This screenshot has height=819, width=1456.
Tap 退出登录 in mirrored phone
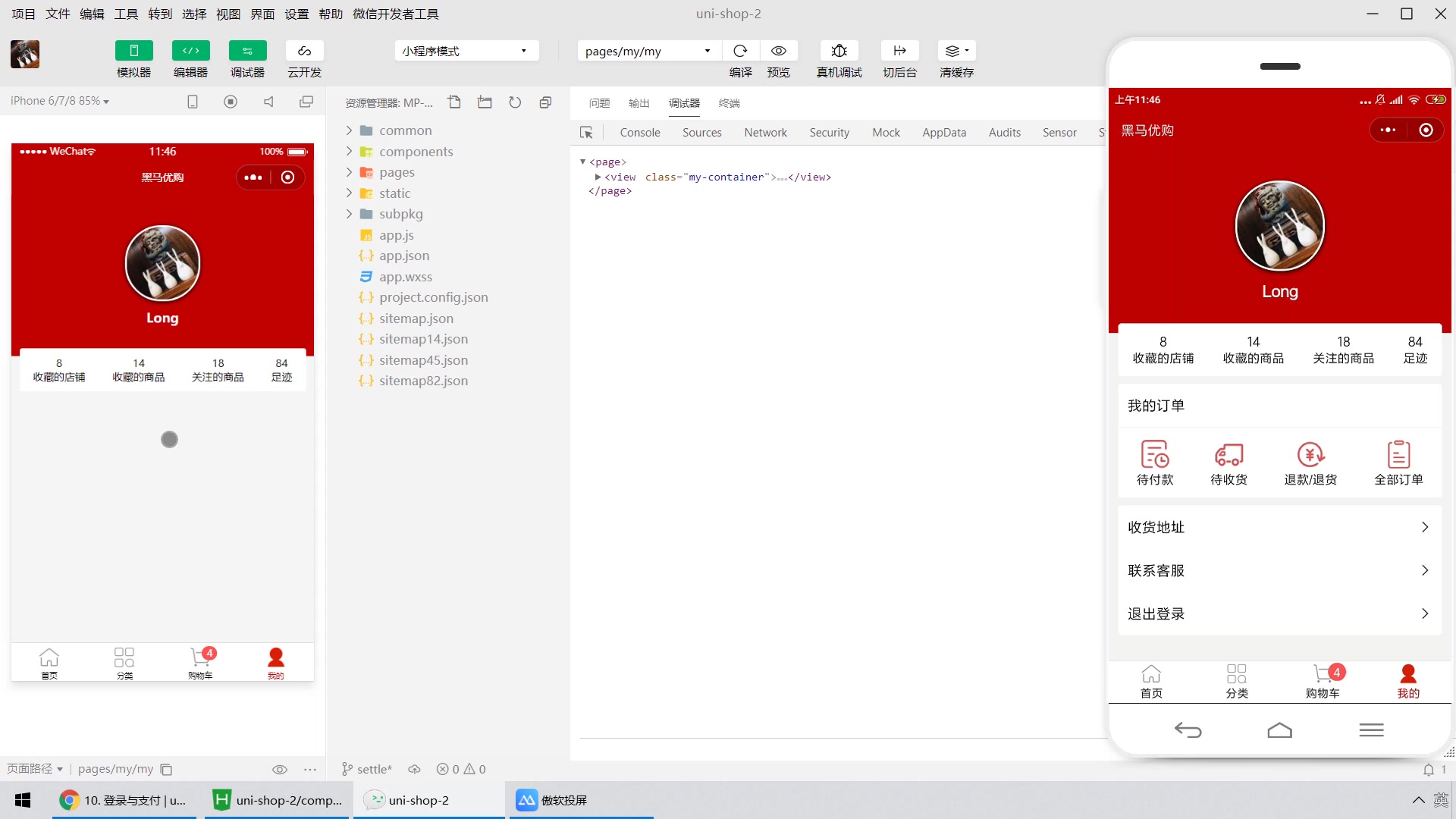(1279, 613)
